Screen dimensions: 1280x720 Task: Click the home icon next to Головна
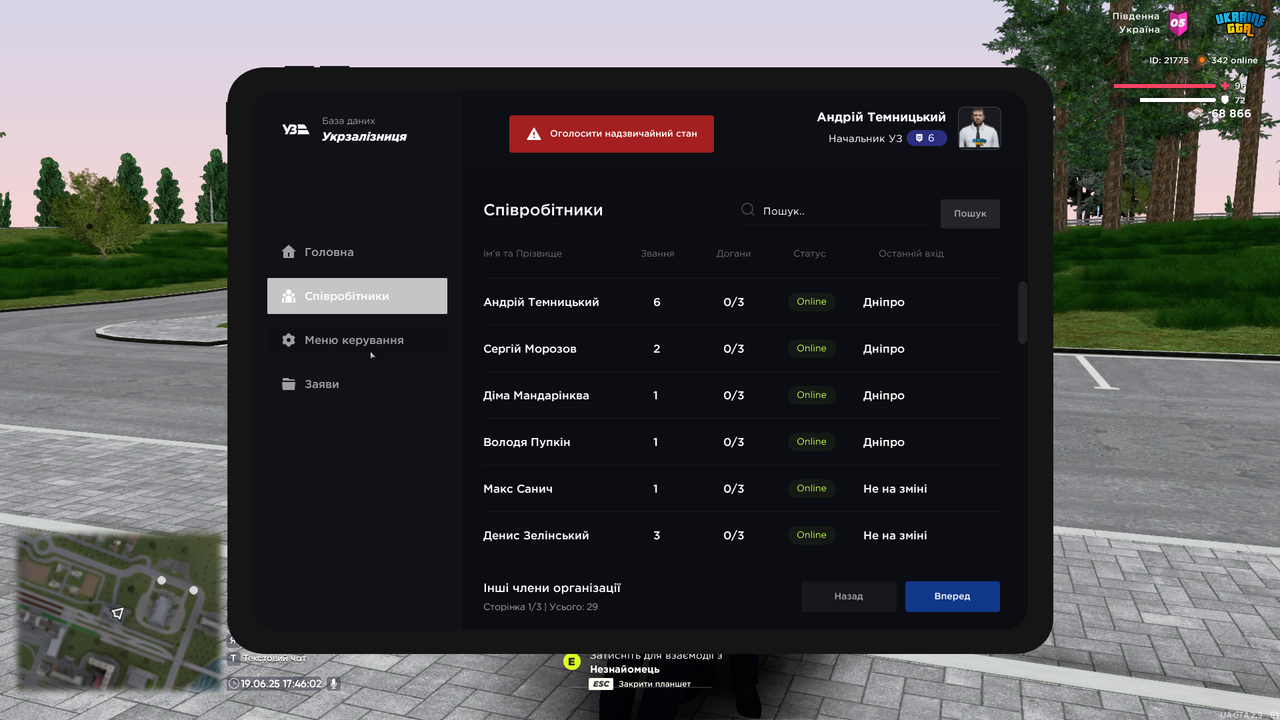click(x=289, y=252)
